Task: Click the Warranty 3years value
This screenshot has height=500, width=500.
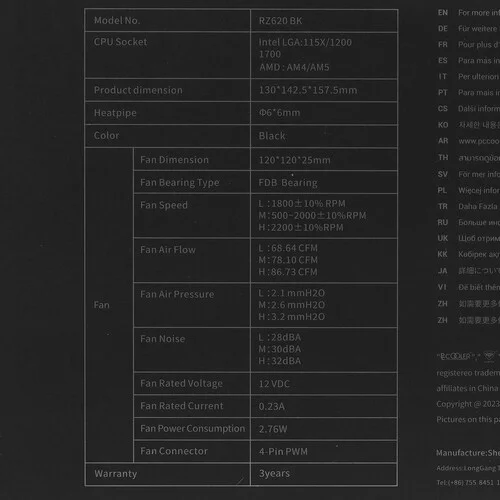Action: [274, 473]
